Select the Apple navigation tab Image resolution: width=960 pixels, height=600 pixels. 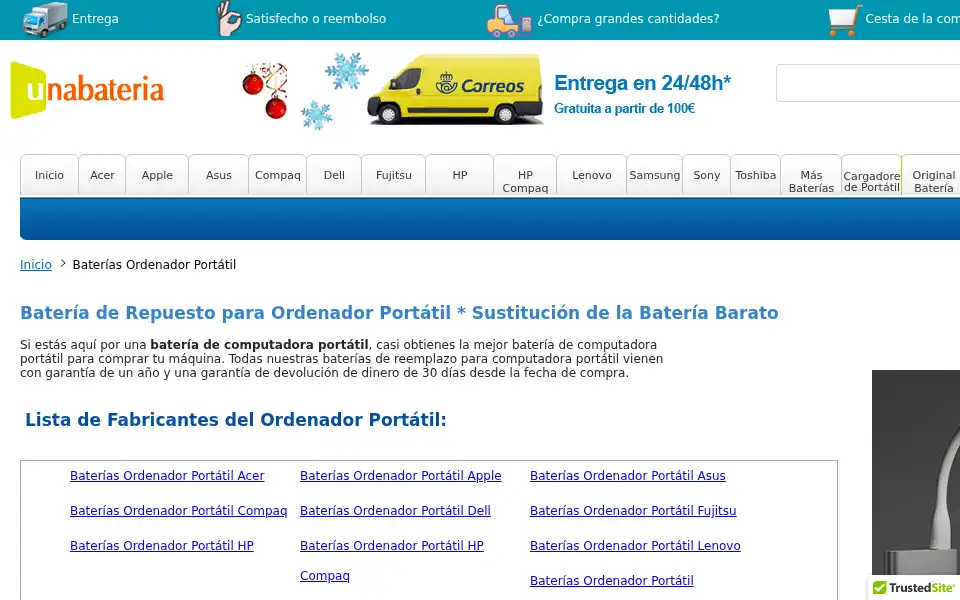tap(157, 175)
